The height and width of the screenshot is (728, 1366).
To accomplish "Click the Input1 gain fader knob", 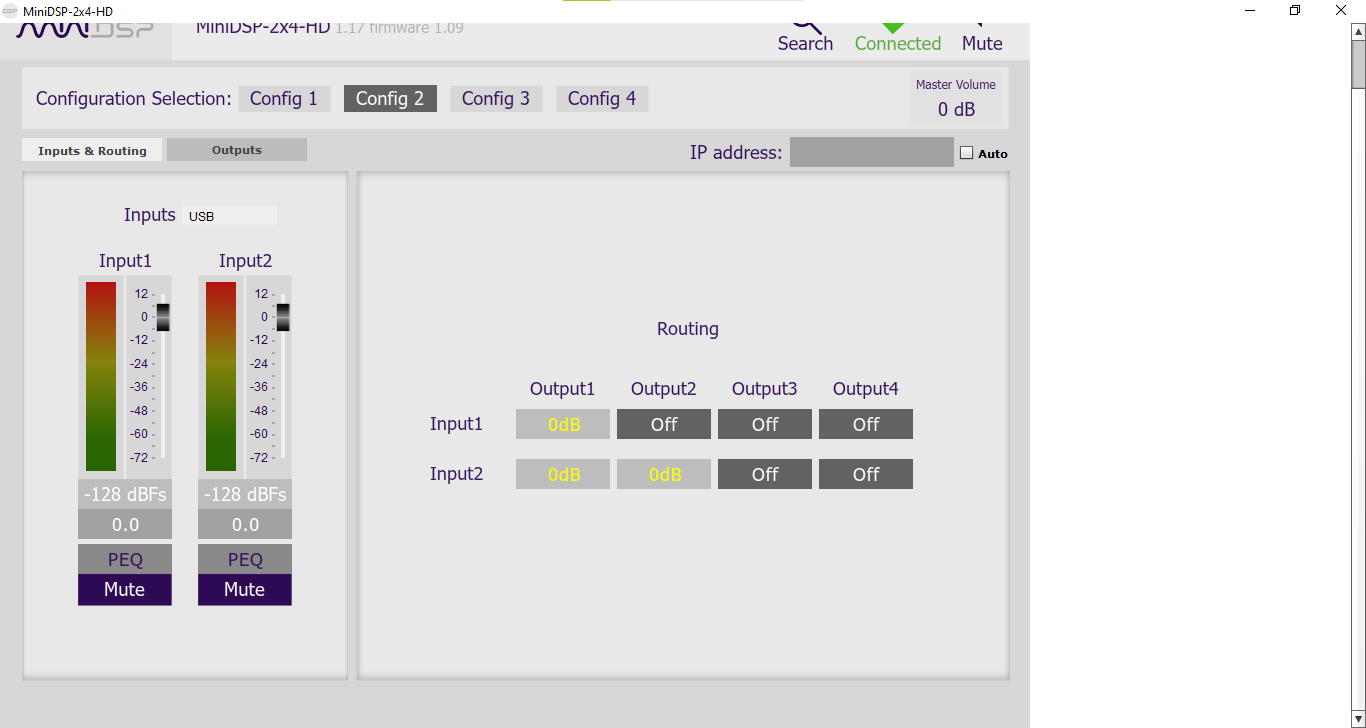I will pos(163,317).
